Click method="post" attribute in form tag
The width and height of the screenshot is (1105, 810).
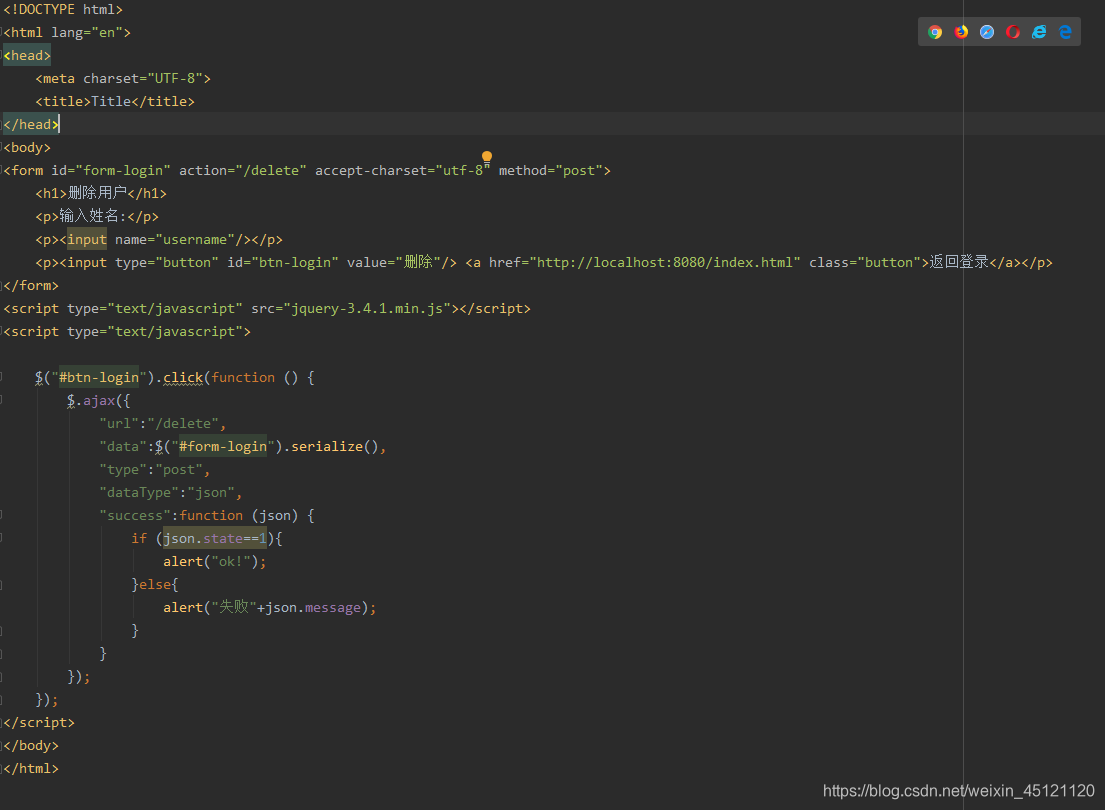pyautogui.click(x=550, y=171)
